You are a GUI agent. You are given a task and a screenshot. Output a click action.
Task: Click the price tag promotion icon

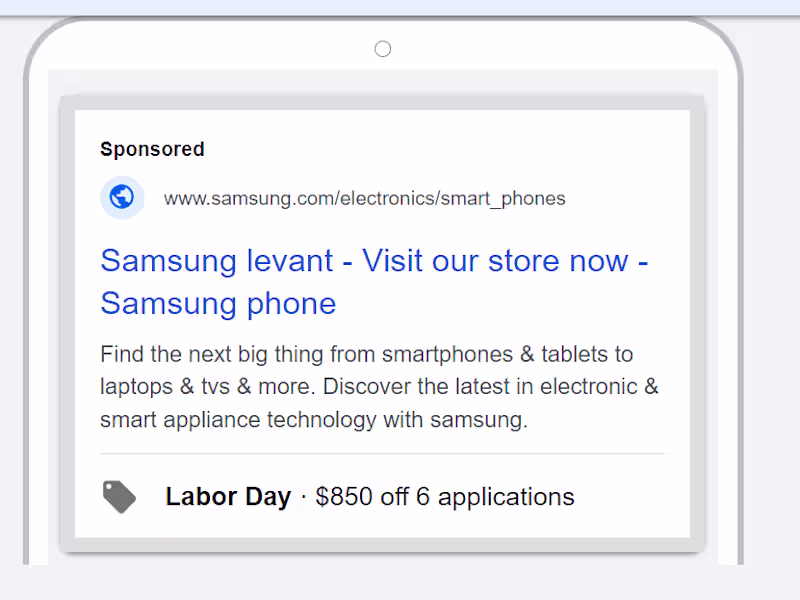[120, 496]
